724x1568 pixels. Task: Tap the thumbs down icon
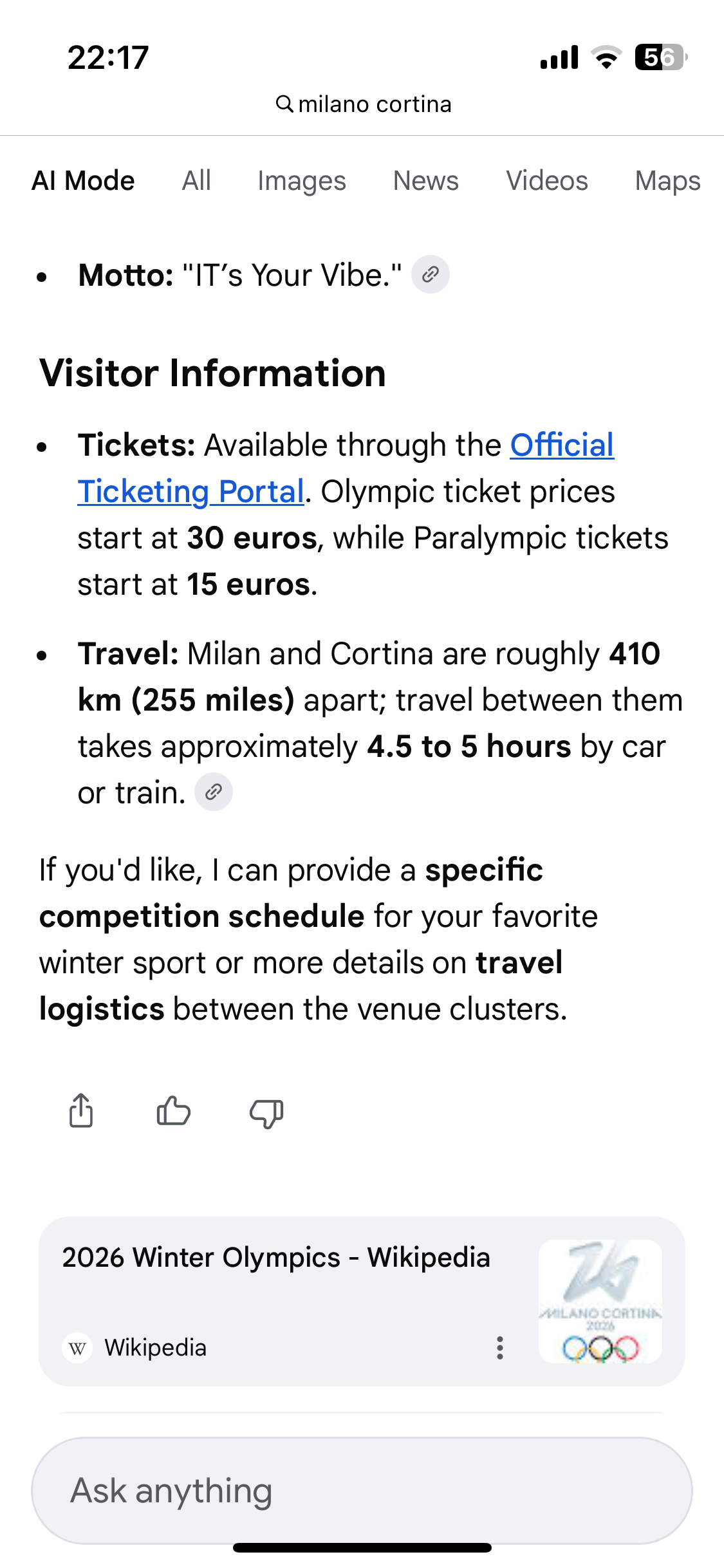click(x=266, y=1113)
